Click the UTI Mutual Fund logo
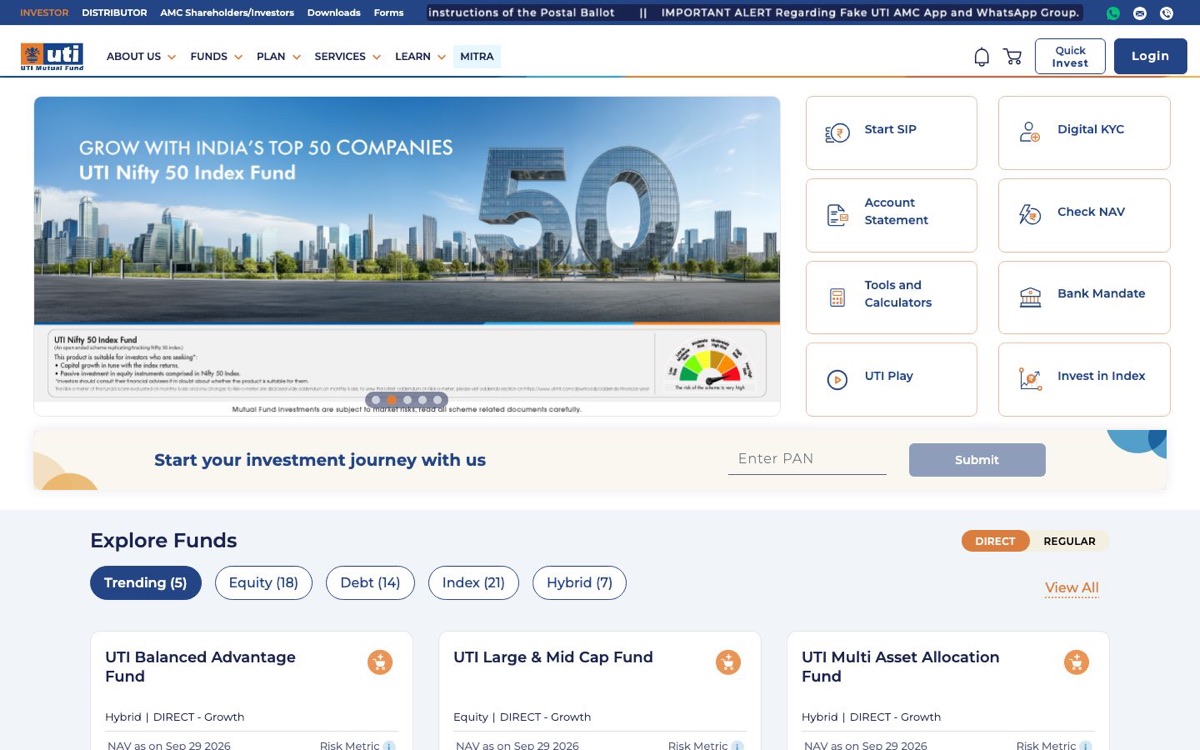The height and width of the screenshot is (750, 1200). [x=52, y=56]
